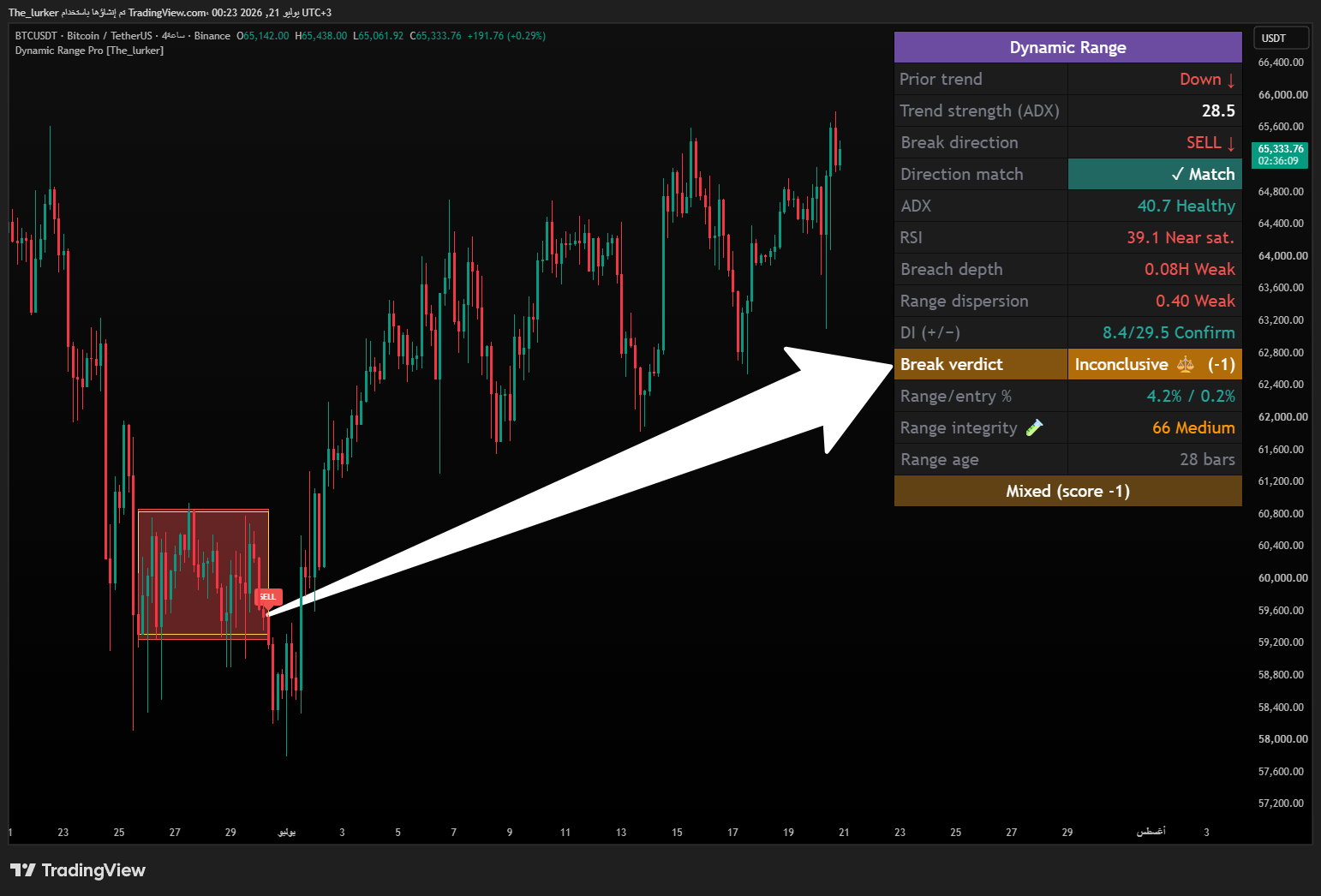Click the open price O65,142.00 in legend
1321x896 pixels.
tap(263, 36)
